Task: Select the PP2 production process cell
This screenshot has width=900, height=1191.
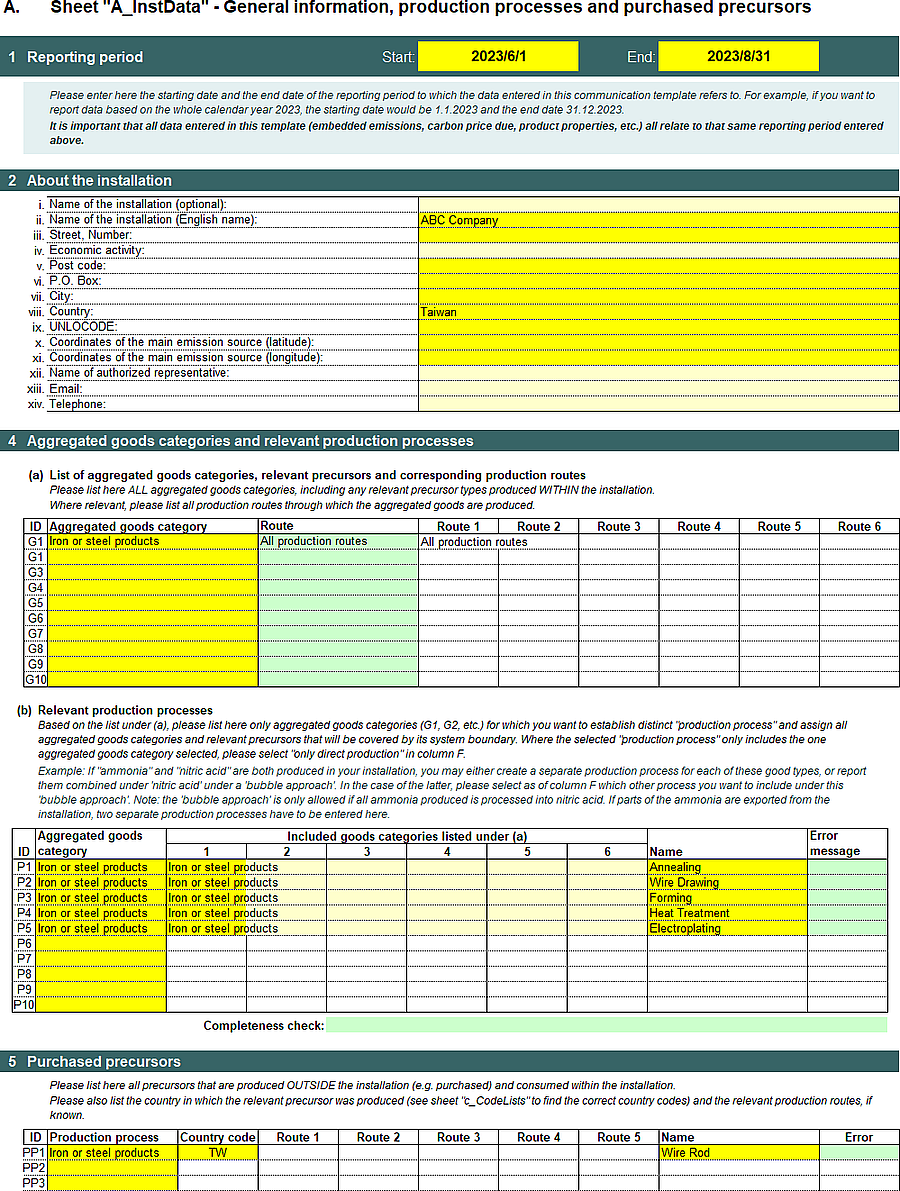Action: tap(112, 1168)
